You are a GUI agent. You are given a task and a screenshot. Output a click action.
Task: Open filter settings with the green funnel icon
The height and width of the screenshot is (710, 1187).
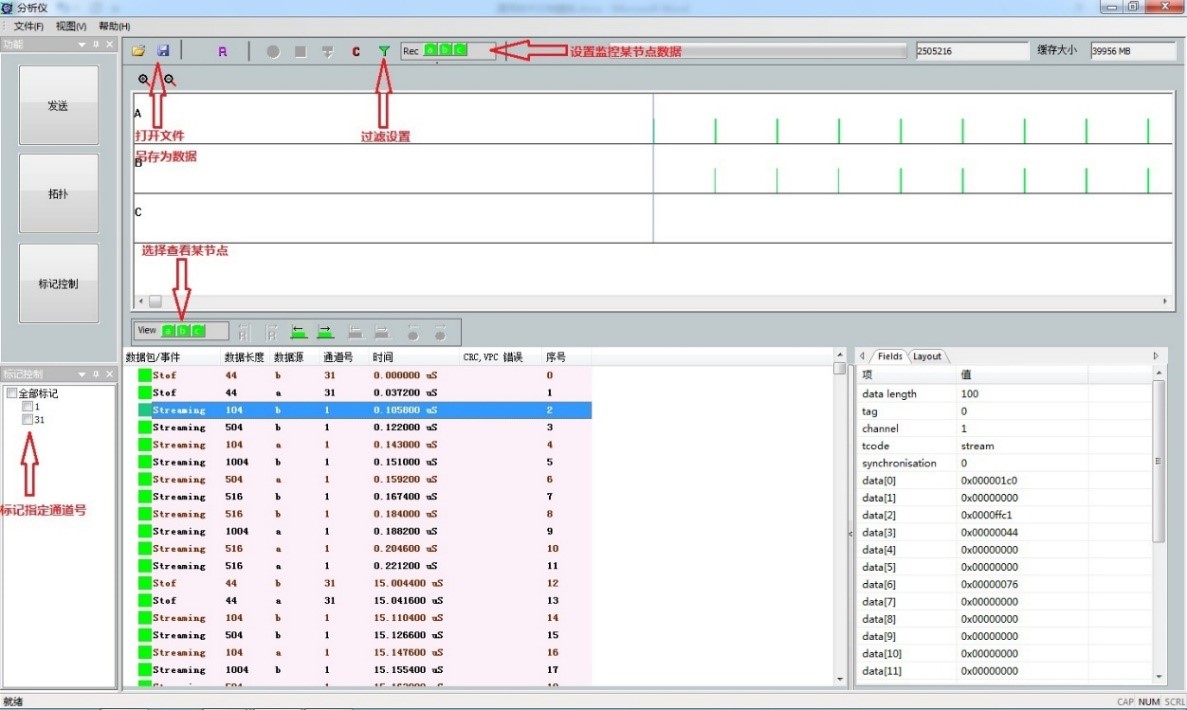click(384, 51)
